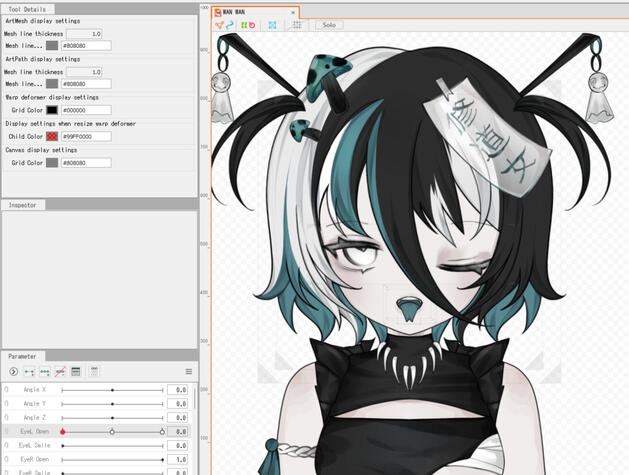The width and height of the screenshot is (629, 475).
Task: Open the Parameter panel hamburger menu
Action: tap(189, 371)
